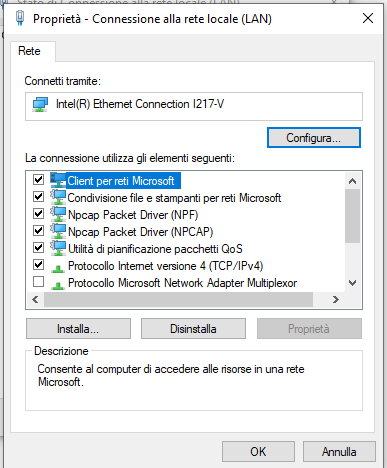The width and height of the screenshot is (387, 468).
Task: Click the Disinstalla button
Action: tap(193, 329)
